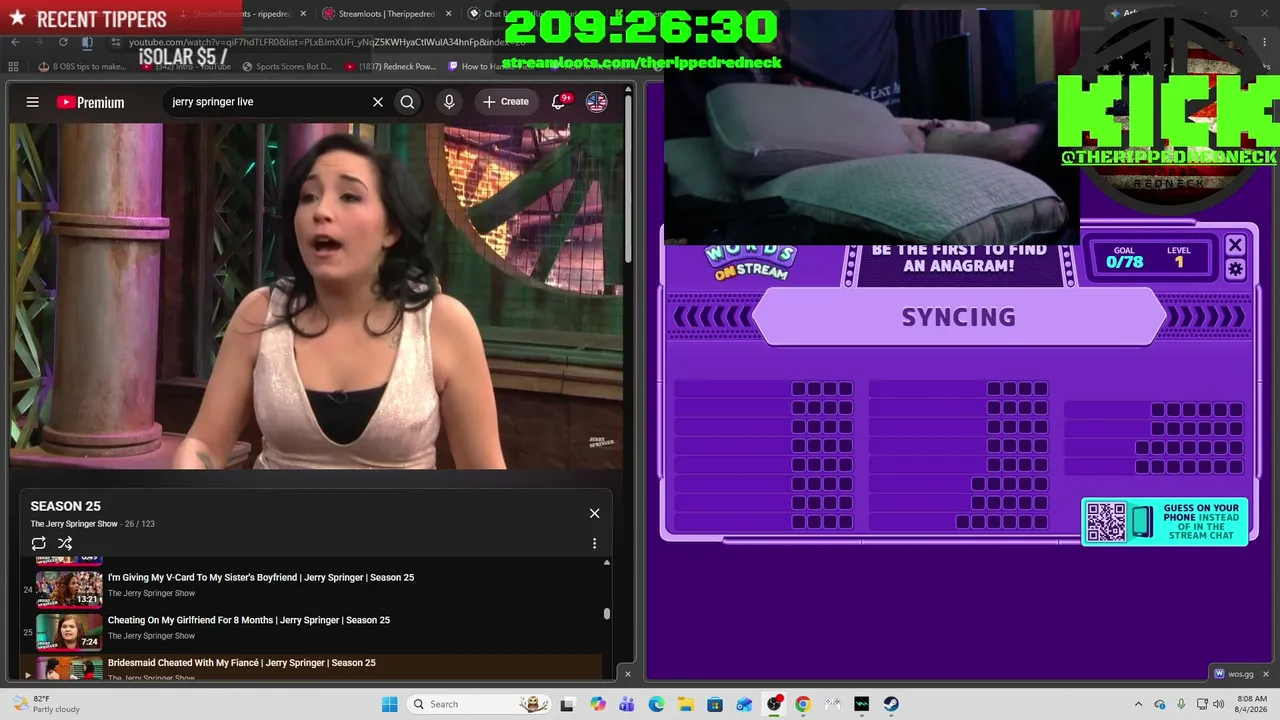
Task: Focus the YouTube search box
Action: [x=265, y=102]
